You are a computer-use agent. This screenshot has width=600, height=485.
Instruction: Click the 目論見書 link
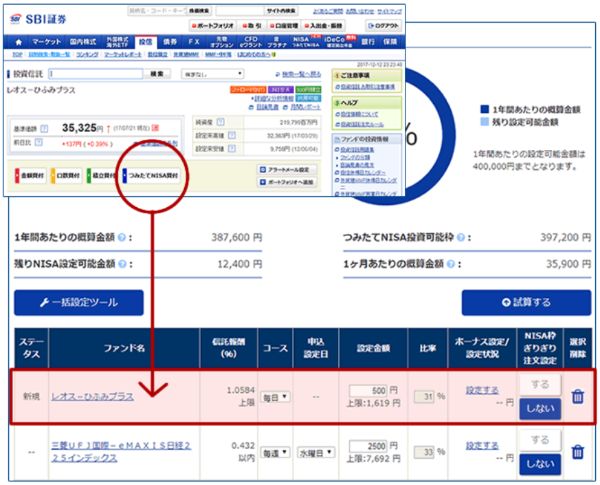point(267,107)
